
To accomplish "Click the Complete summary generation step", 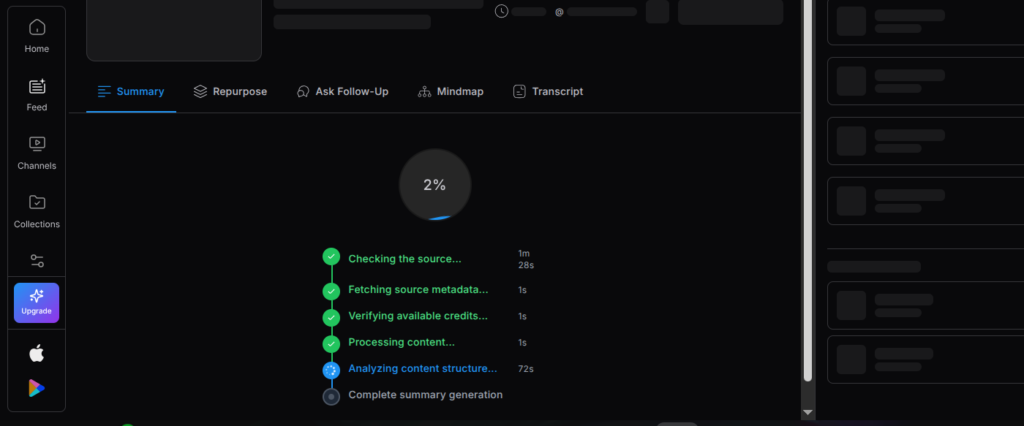I will pos(425,395).
